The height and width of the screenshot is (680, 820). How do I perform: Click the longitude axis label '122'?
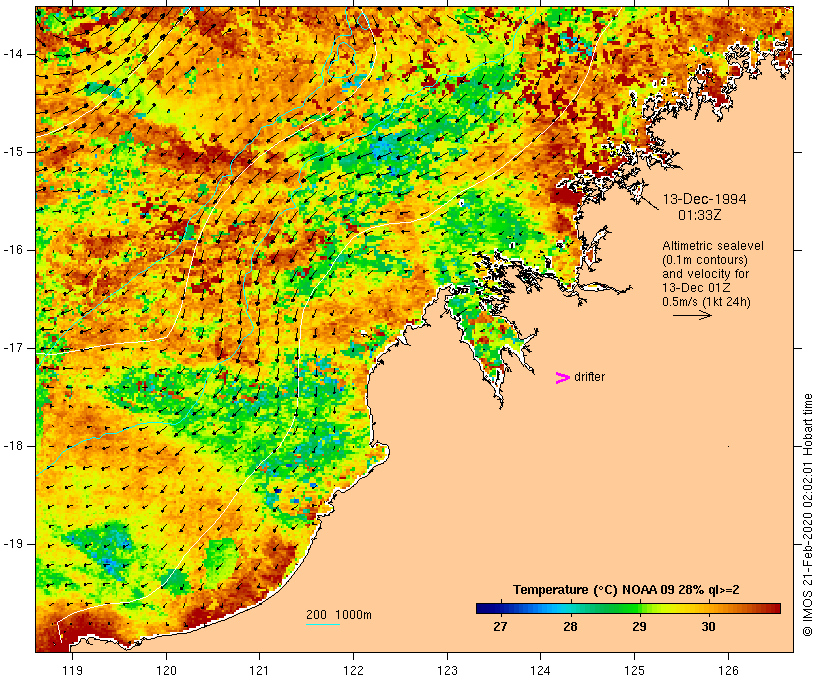[x=354, y=670]
